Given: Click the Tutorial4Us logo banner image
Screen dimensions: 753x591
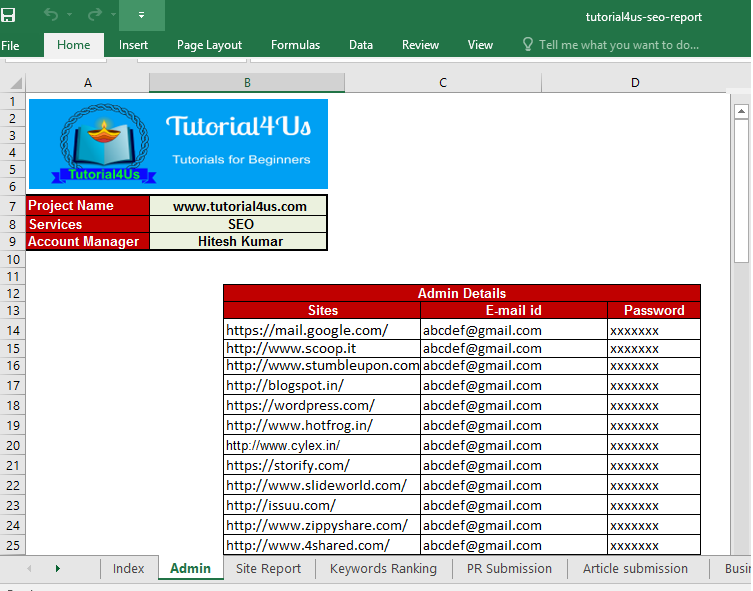Looking at the screenshot, I should tap(178, 144).
